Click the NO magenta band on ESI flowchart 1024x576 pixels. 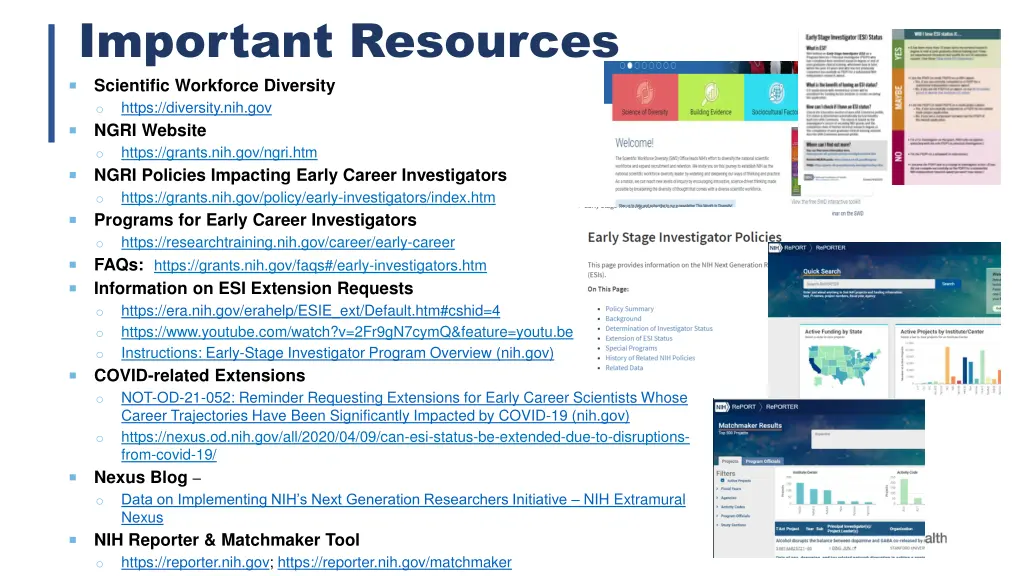click(897, 157)
